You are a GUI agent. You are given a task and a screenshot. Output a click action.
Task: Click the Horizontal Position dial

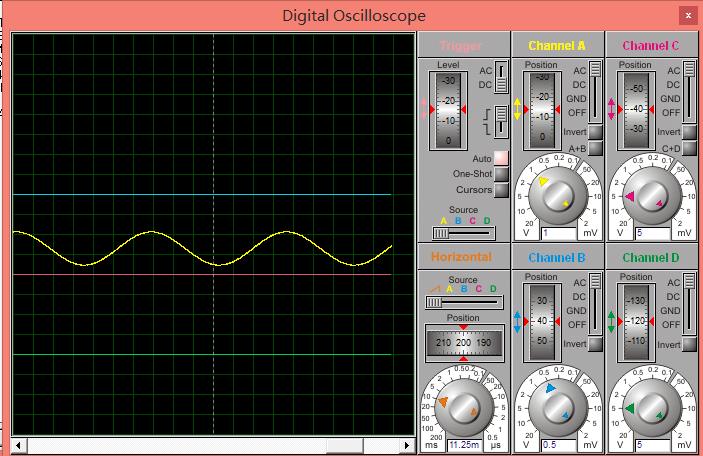click(464, 343)
